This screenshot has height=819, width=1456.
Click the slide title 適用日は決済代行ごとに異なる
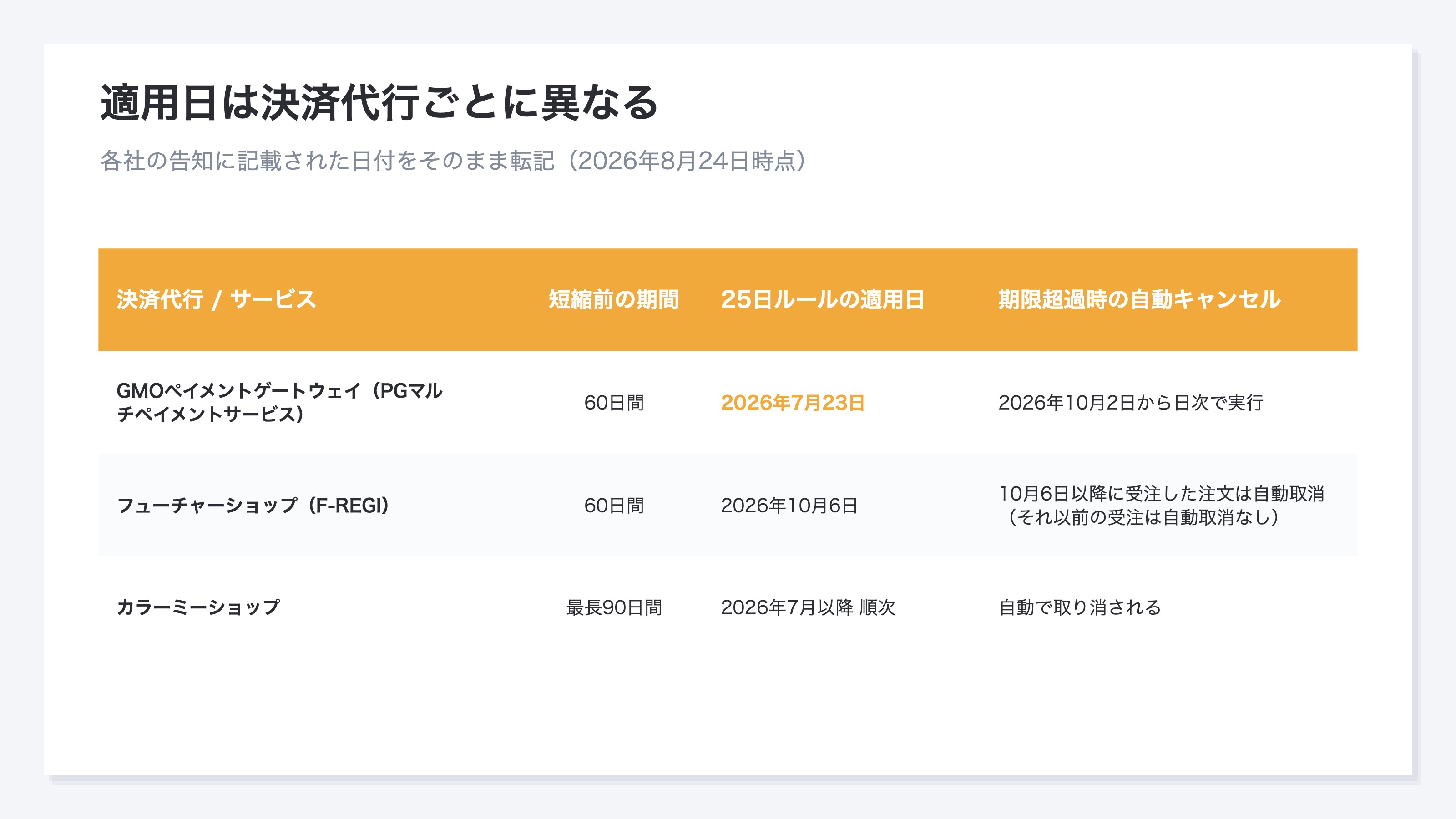[x=379, y=102]
